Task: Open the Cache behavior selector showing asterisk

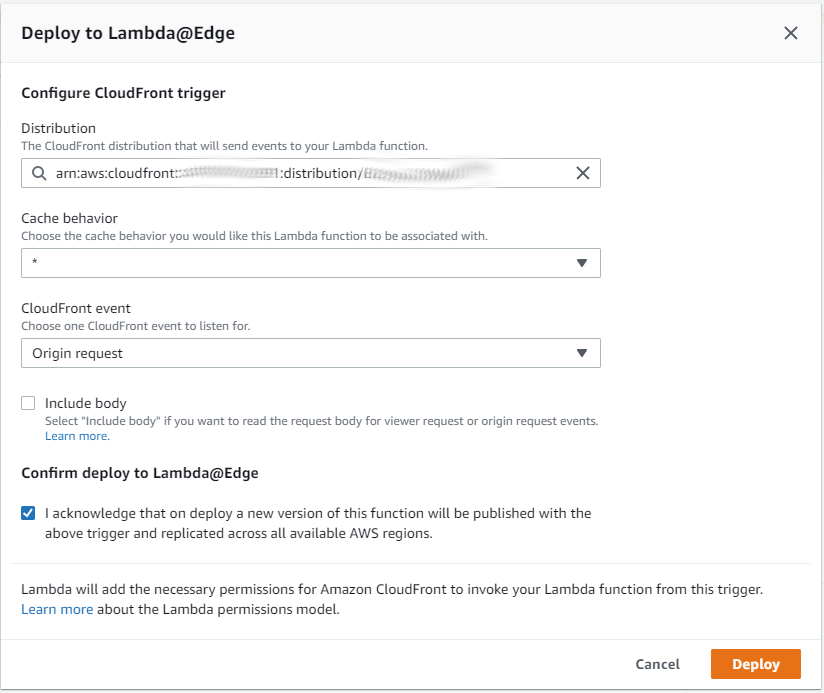Action: click(x=300, y=263)
